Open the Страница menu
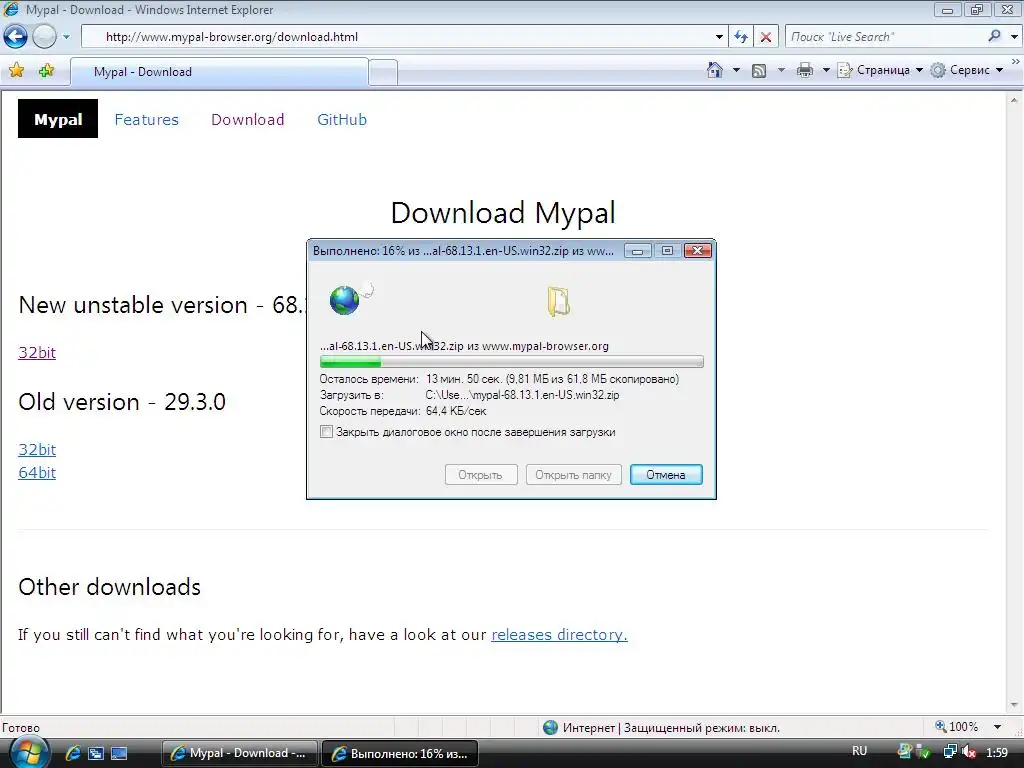Viewport: 1024px width, 768px height. click(880, 70)
